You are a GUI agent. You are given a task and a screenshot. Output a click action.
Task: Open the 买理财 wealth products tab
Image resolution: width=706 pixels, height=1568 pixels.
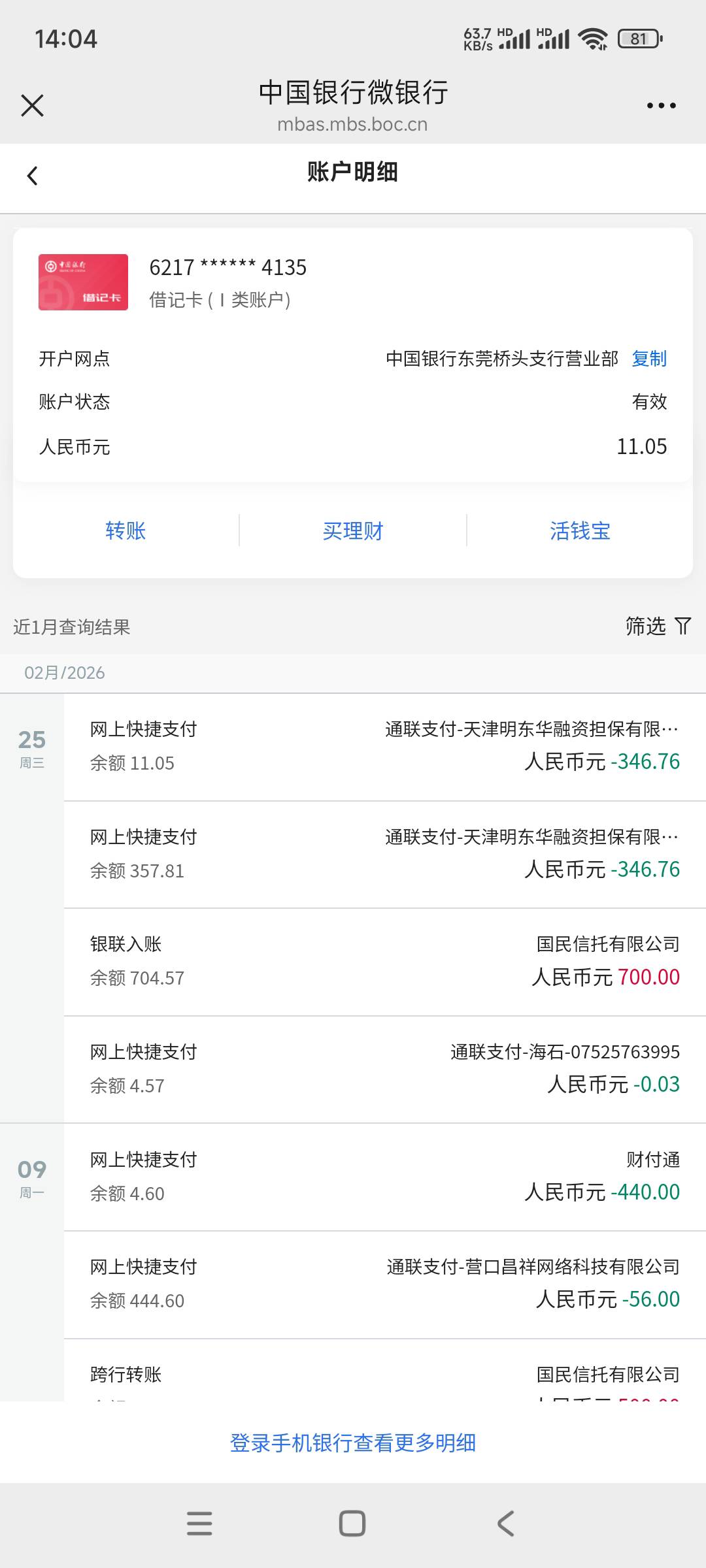[353, 531]
